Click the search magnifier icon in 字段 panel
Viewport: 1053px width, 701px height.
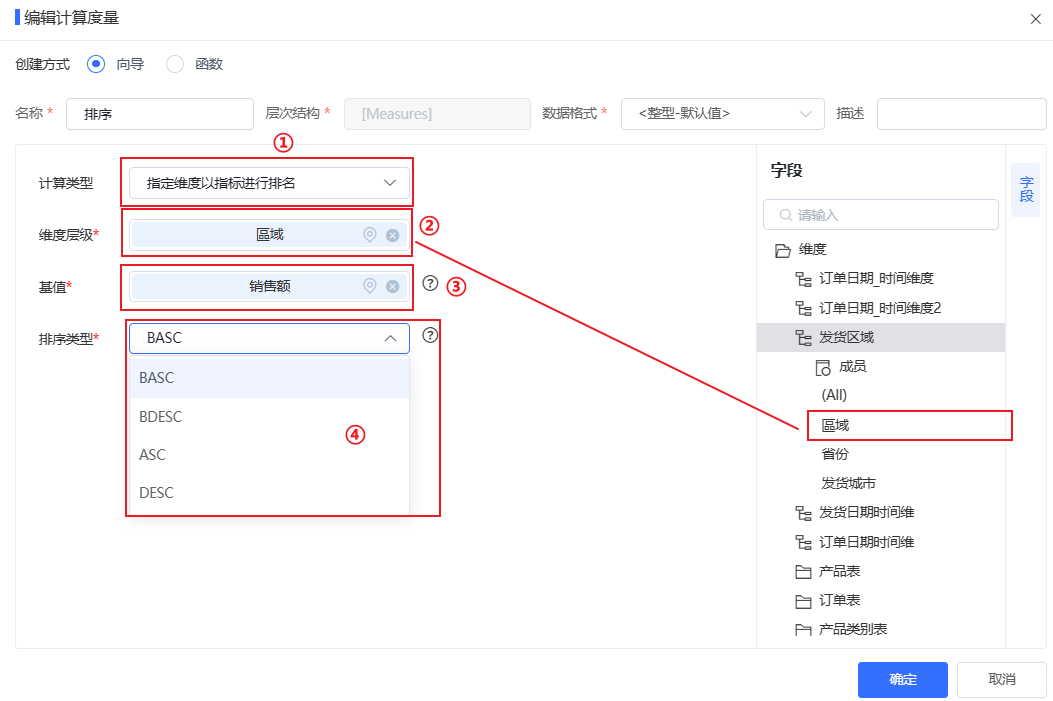pos(785,215)
